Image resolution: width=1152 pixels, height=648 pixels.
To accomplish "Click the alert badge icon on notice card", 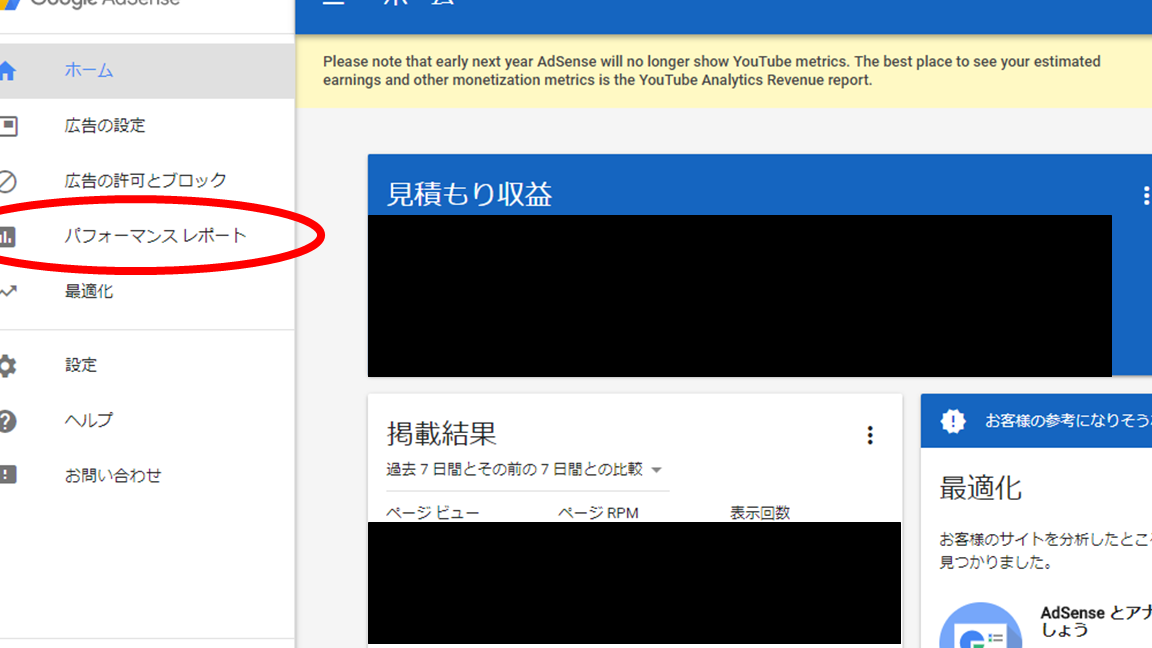I will [953, 421].
